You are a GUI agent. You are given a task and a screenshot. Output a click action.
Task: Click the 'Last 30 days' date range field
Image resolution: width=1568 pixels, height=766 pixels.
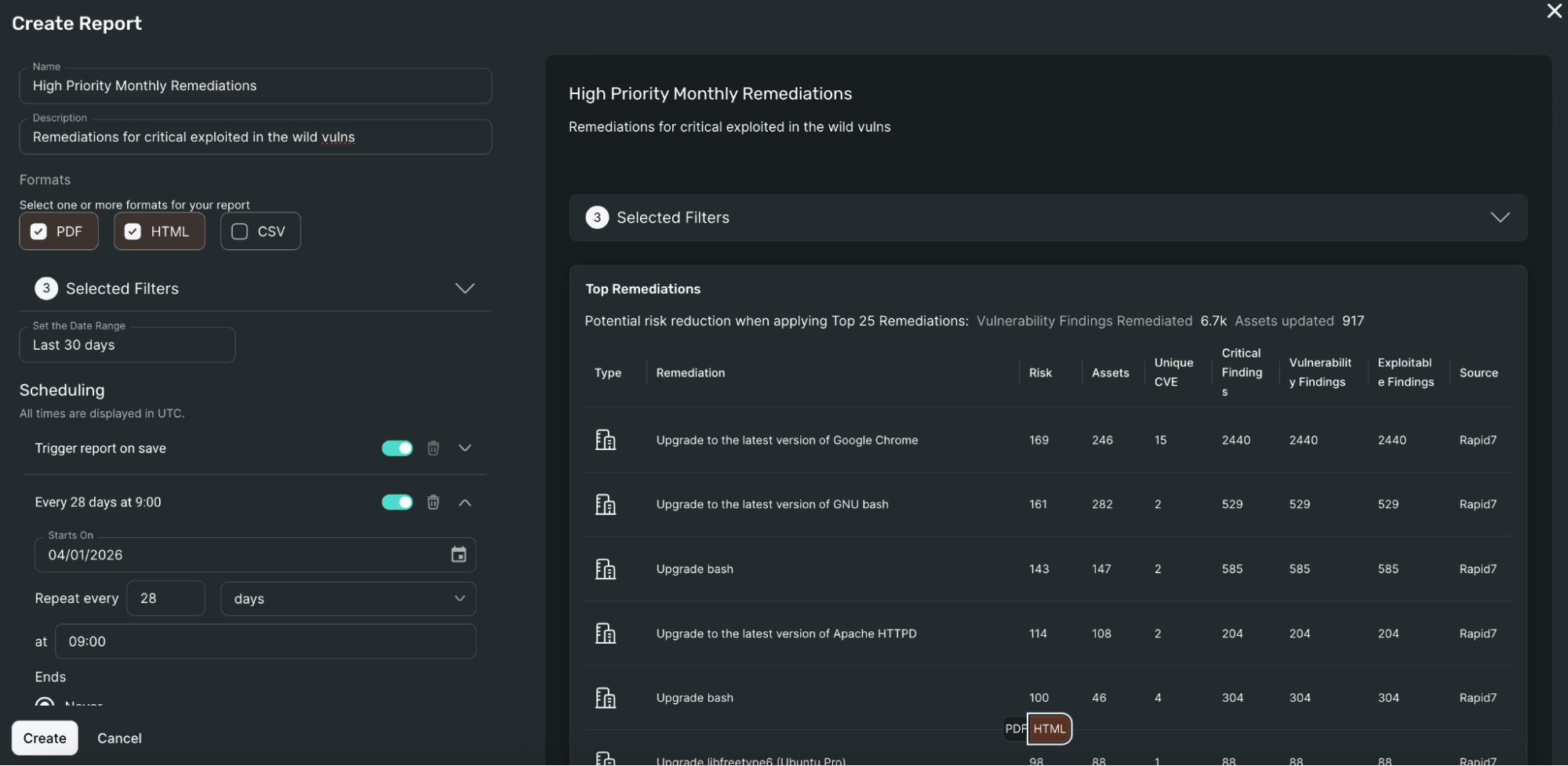tap(127, 345)
